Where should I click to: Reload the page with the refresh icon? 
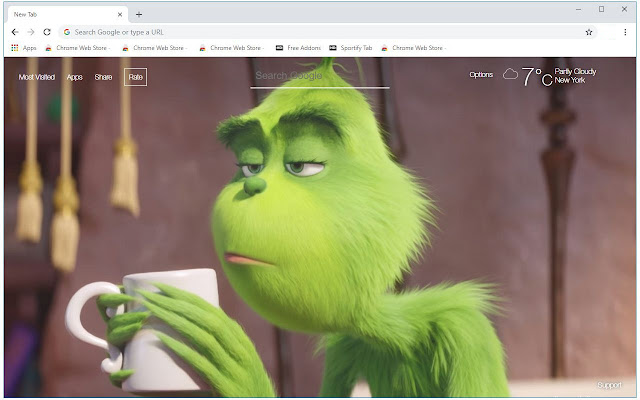(47, 32)
